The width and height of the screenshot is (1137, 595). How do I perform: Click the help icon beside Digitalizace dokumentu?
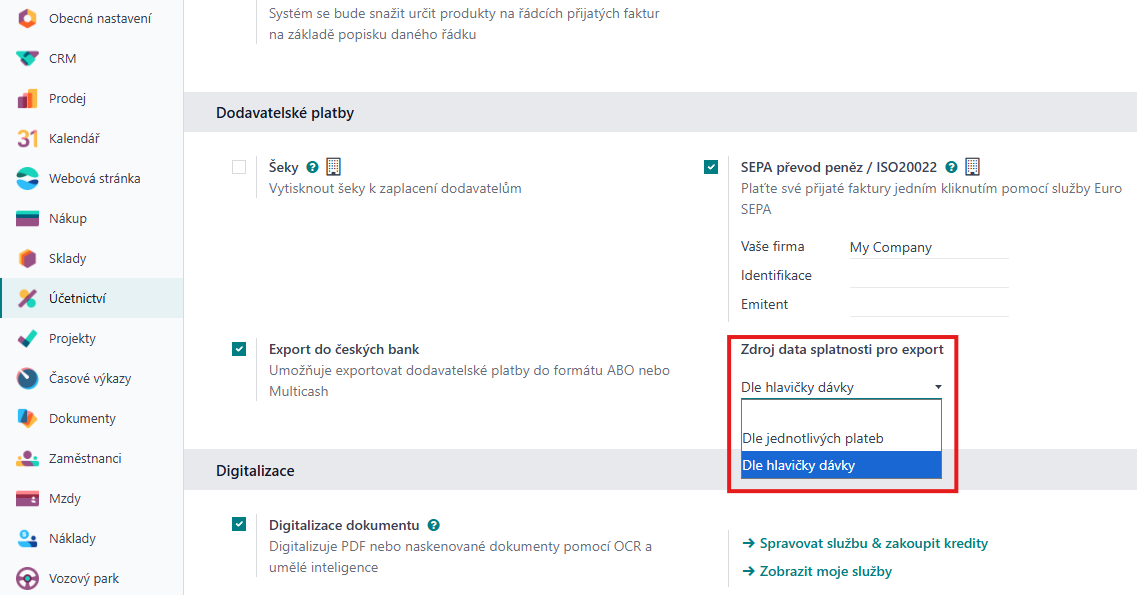tap(434, 525)
